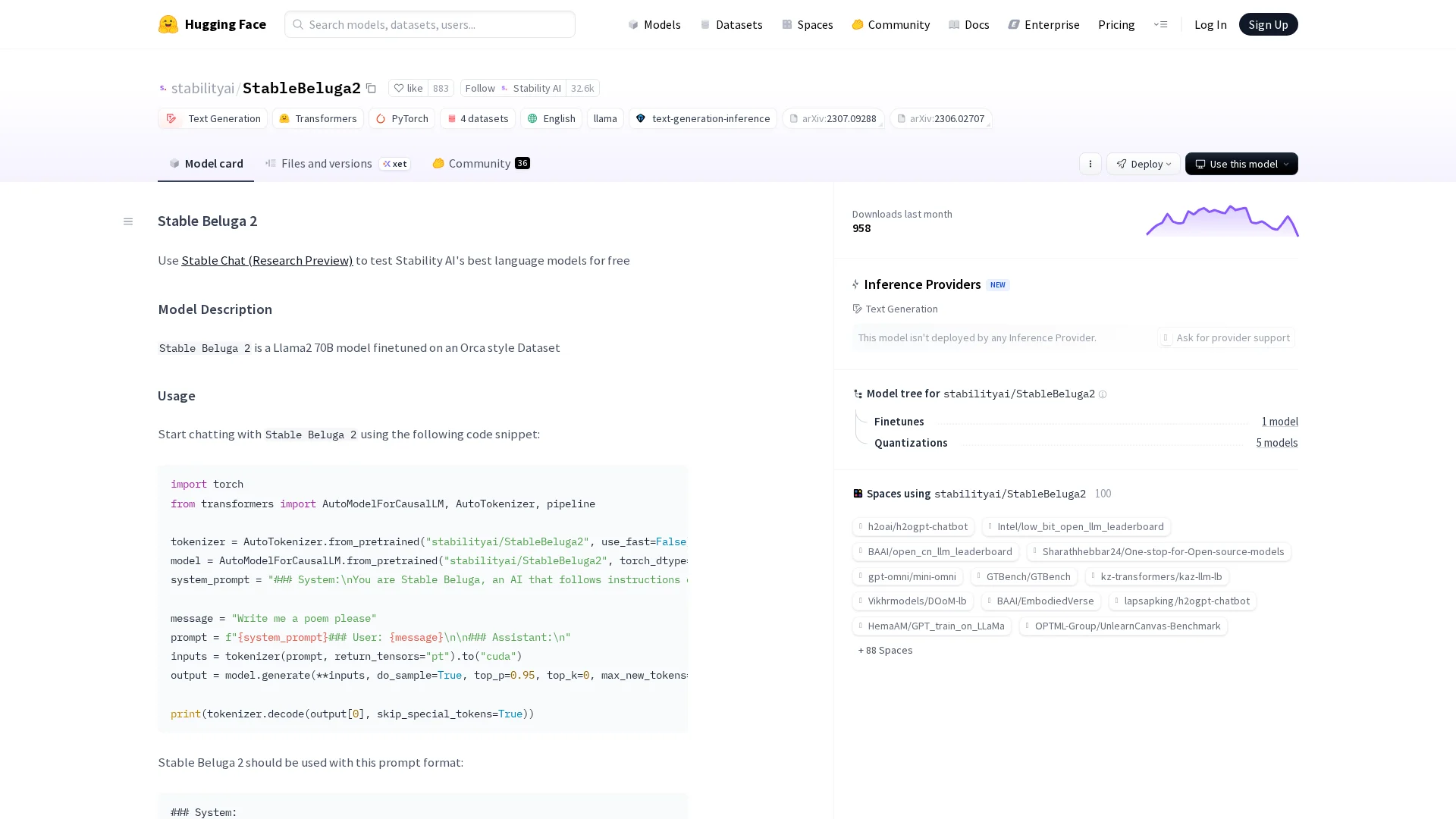Screen dimensions: 1456x819
Task: Focus the search models input field
Action: 430,24
